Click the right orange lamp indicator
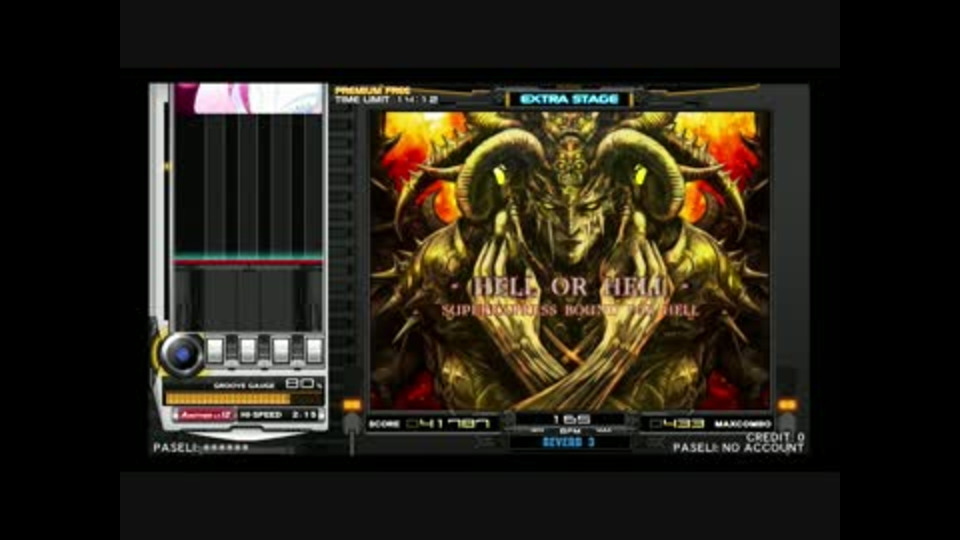This screenshot has width=960, height=540. (x=787, y=405)
